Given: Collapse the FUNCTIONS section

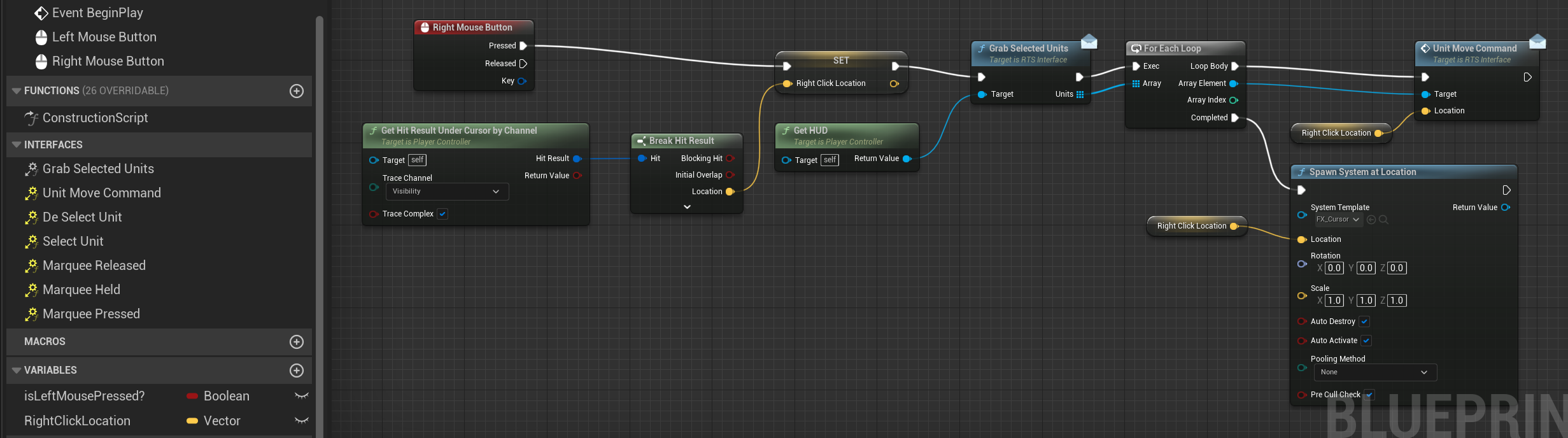Looking at the screenshot, I should point(17,91).
